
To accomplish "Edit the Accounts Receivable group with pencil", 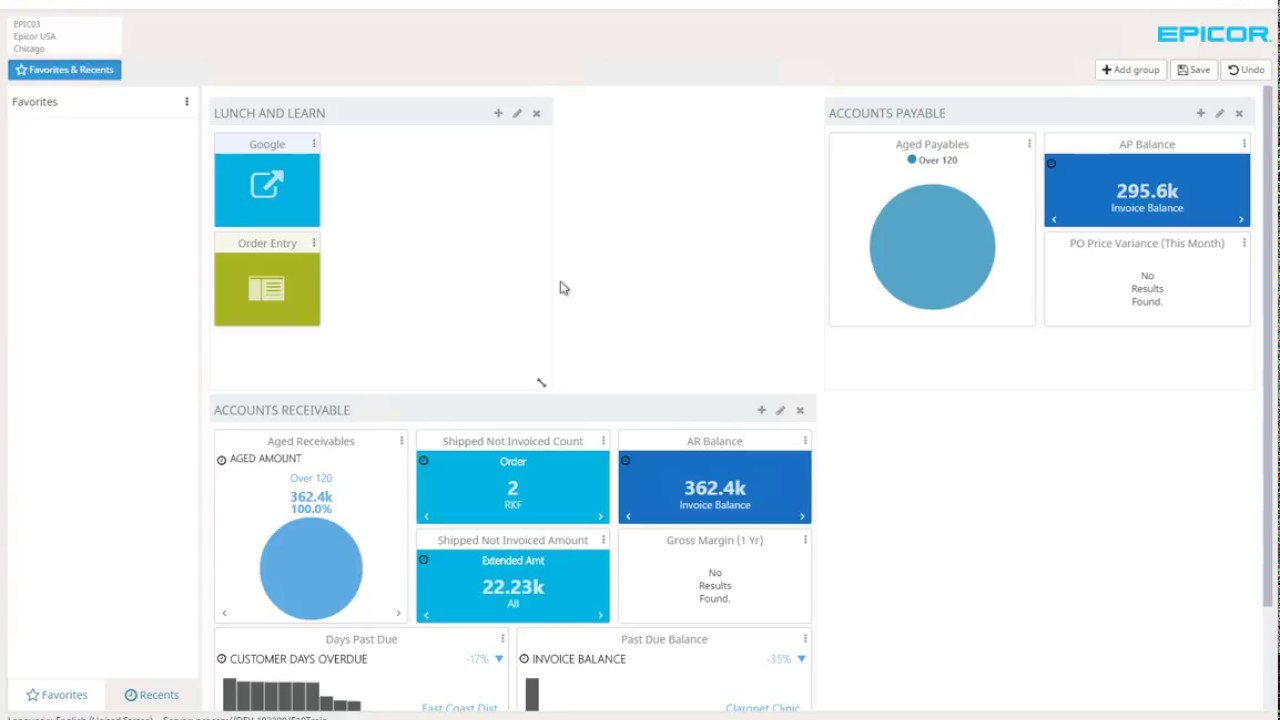I will tap(781, 410).
